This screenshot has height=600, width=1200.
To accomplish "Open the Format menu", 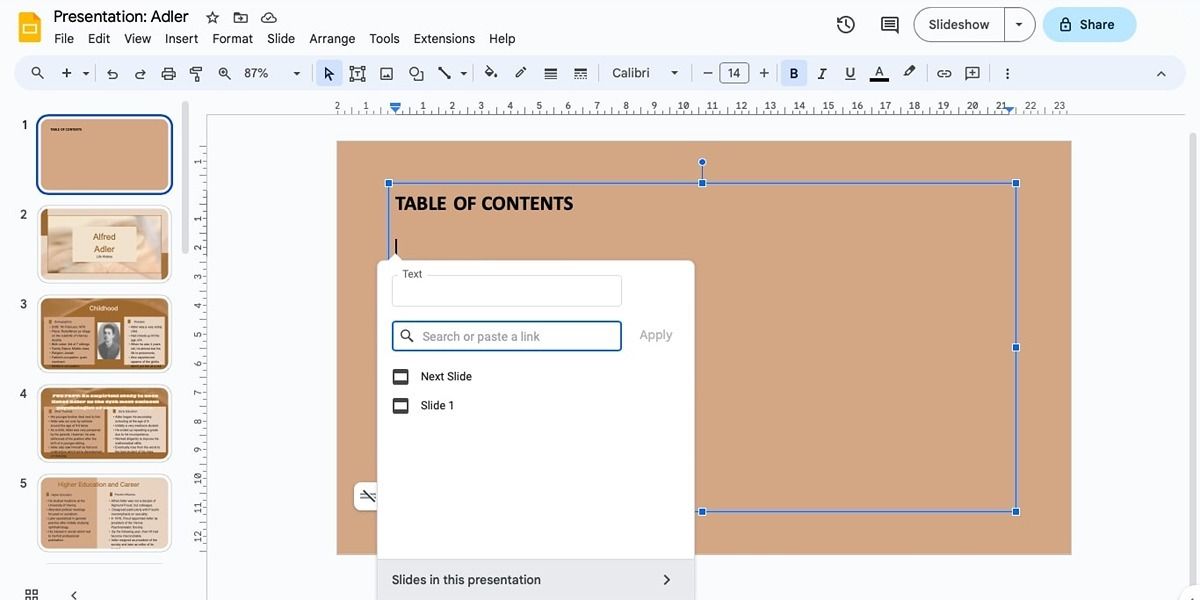I will [x=232, y=37].
